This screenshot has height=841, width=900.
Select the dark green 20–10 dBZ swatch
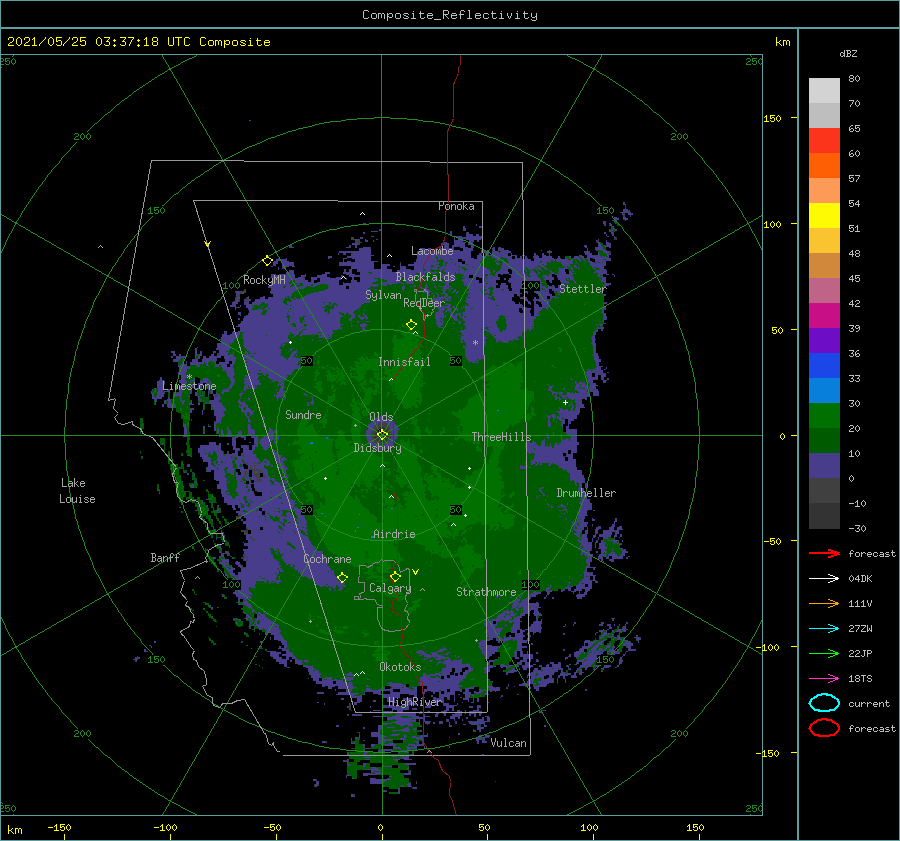tap(824, 440)
